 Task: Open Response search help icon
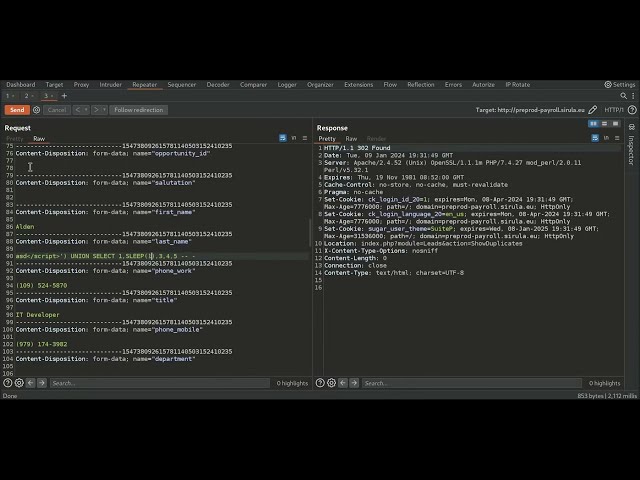[x=320, y=383]
